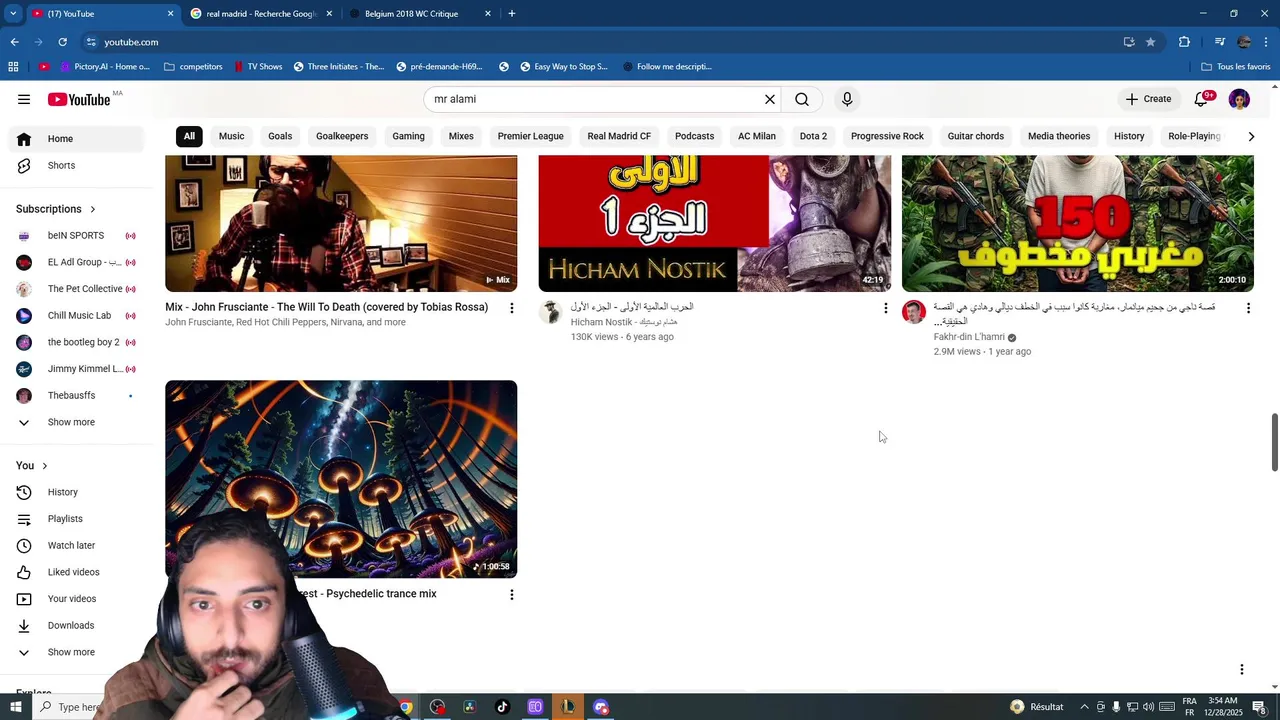Run search with the magnifier button
1280x720 pixels.
pos(802,99)
